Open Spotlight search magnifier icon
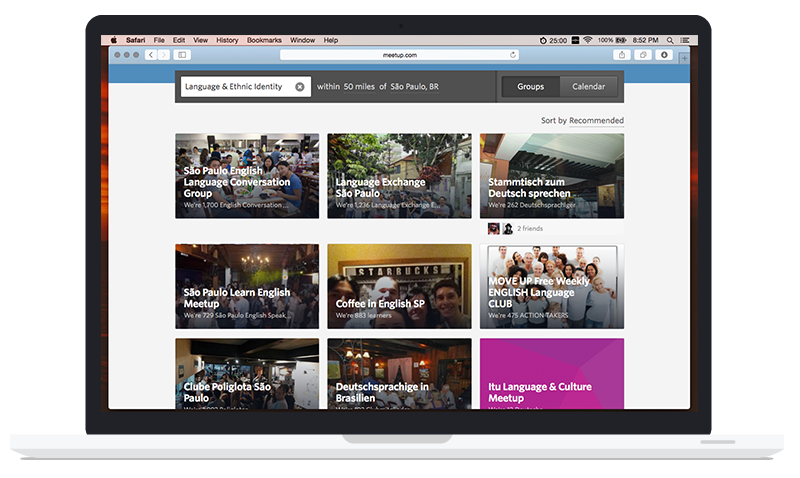 pyautogui.click(x=670, y=40)
